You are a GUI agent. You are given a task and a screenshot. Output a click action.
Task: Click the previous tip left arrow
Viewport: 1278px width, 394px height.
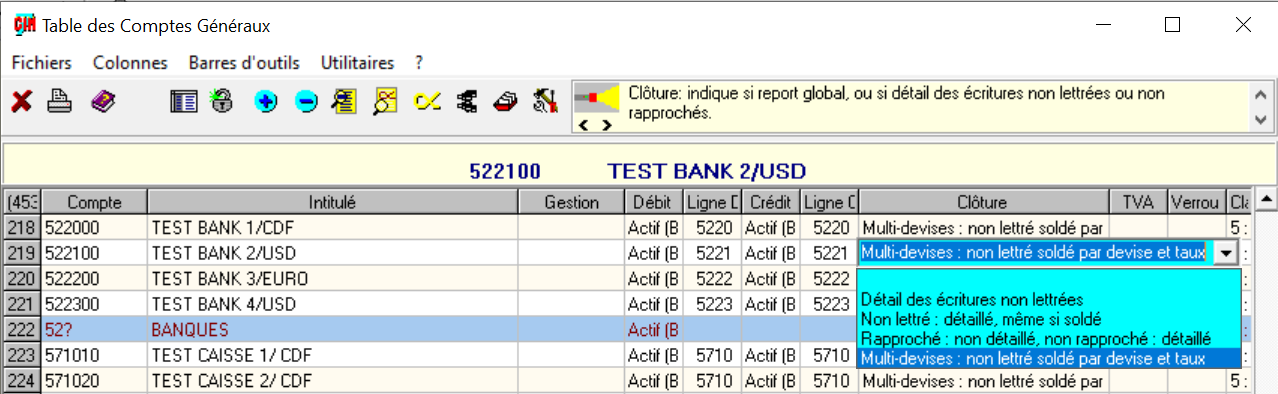tap(584, 125)
